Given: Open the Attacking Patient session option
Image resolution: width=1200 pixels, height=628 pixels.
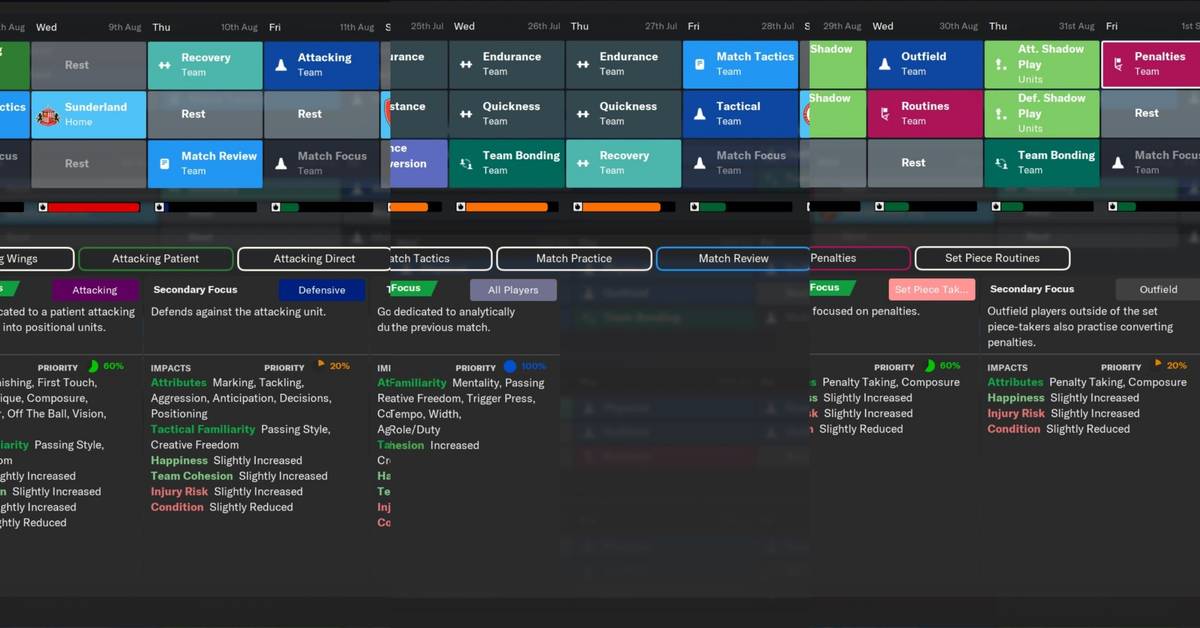Looking at the screenshot, I should [155, 259].
